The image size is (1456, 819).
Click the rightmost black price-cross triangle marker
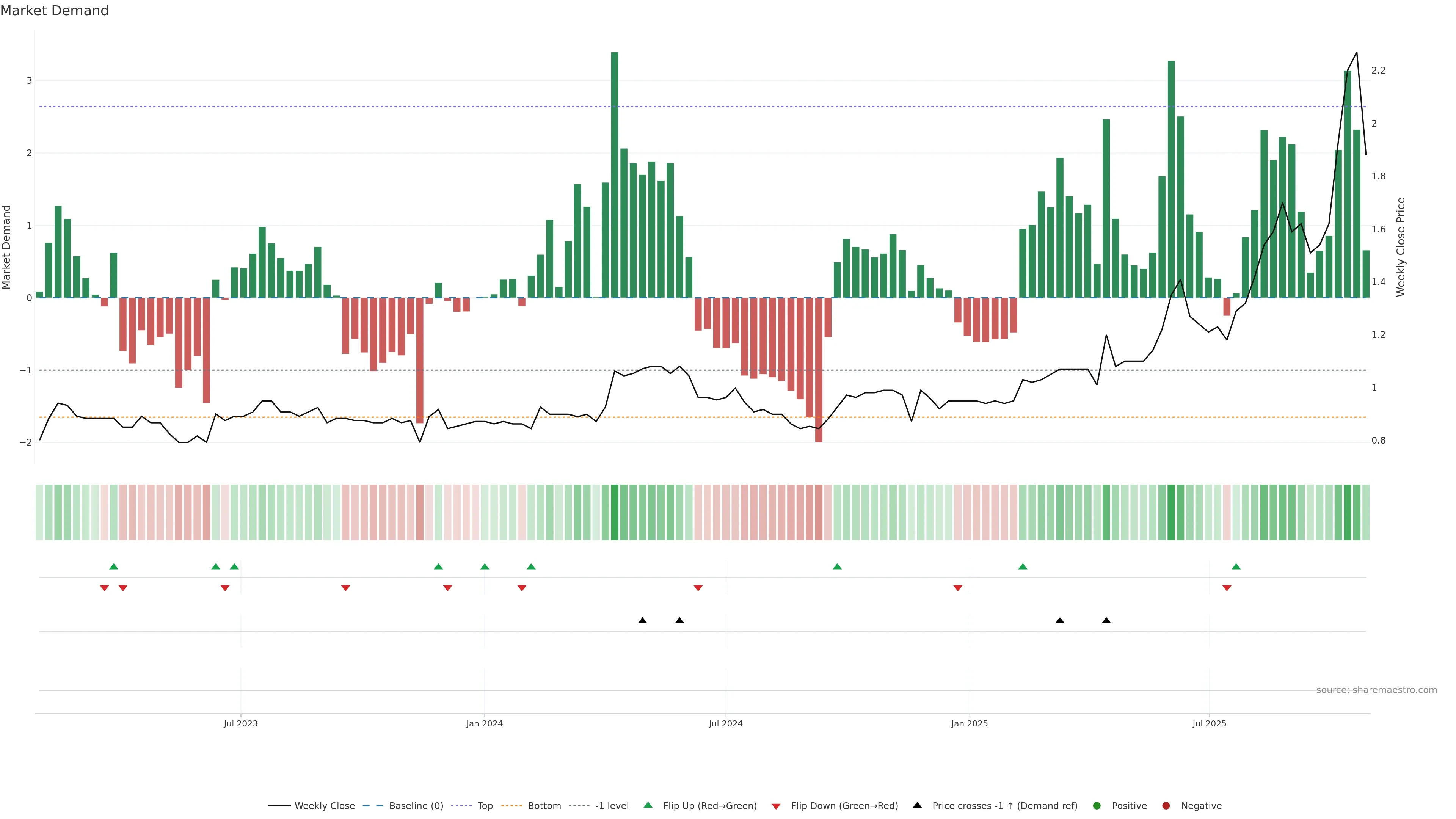click(1106, 621)
